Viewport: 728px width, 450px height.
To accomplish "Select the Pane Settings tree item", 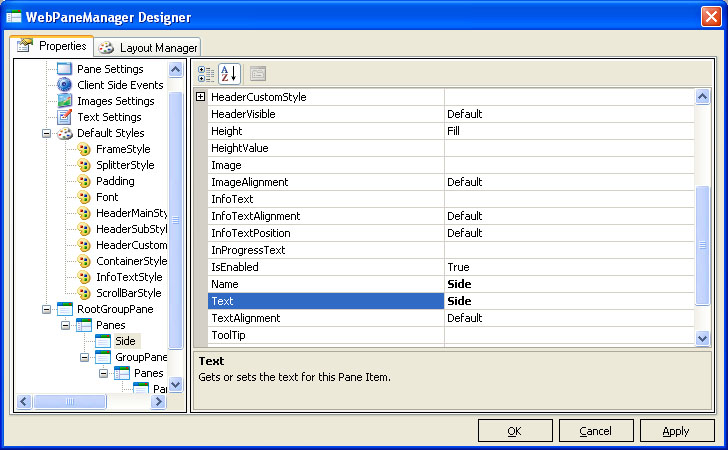I will [110, 69].
